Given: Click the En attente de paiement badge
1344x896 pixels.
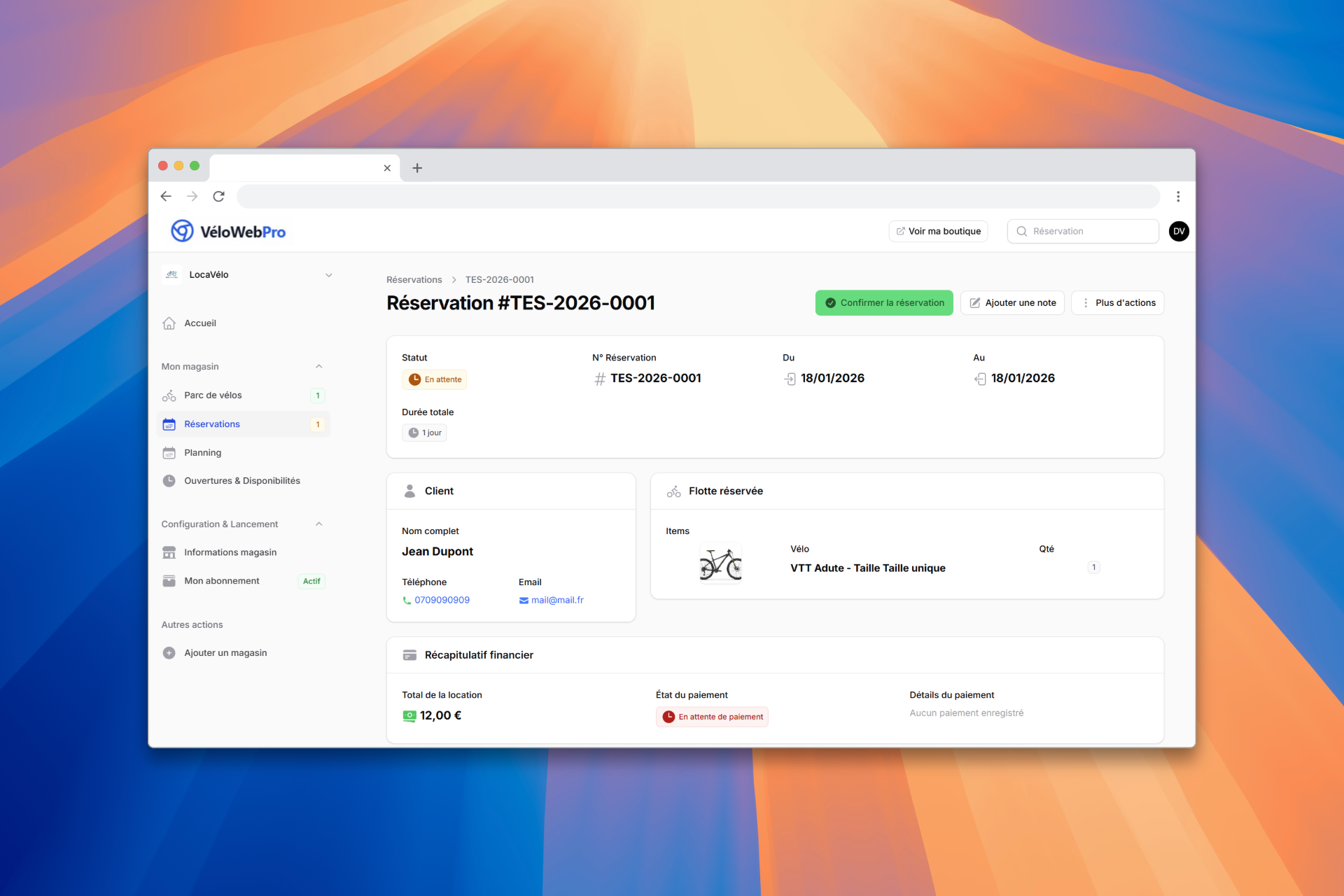Looking at the screenshot, I should point(712,716).
